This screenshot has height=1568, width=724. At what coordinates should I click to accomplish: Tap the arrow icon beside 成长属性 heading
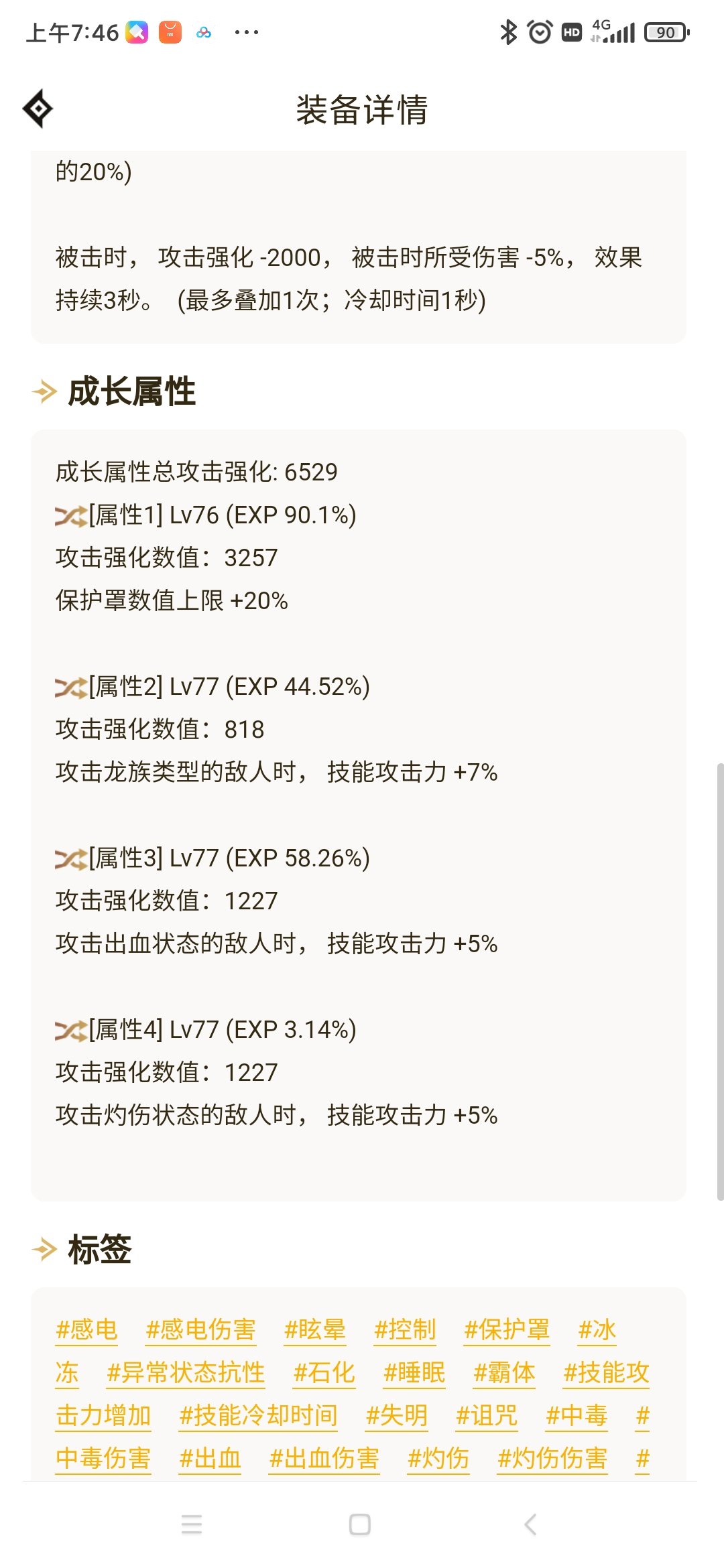pyautogui.click(x=45, y=391)
